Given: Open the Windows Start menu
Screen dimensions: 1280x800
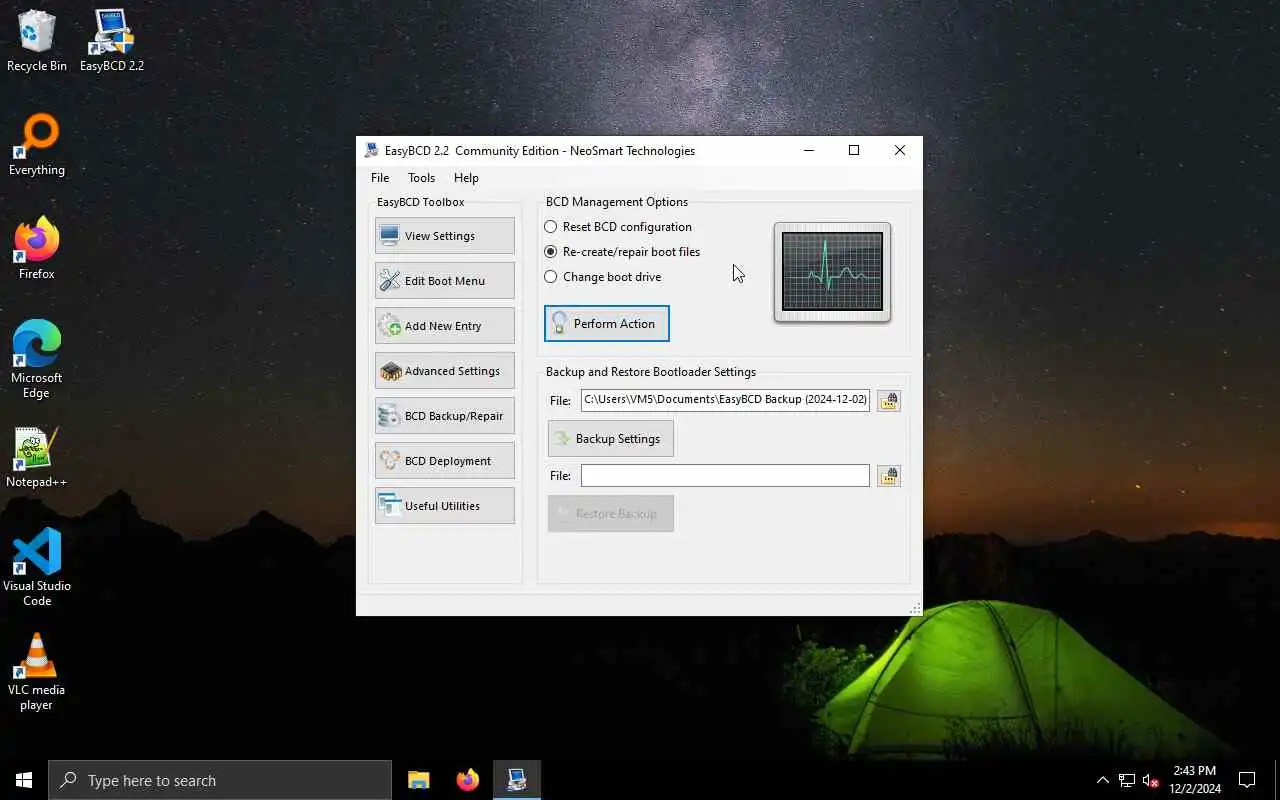Looking at the screenshot, I should coord(24,780).
